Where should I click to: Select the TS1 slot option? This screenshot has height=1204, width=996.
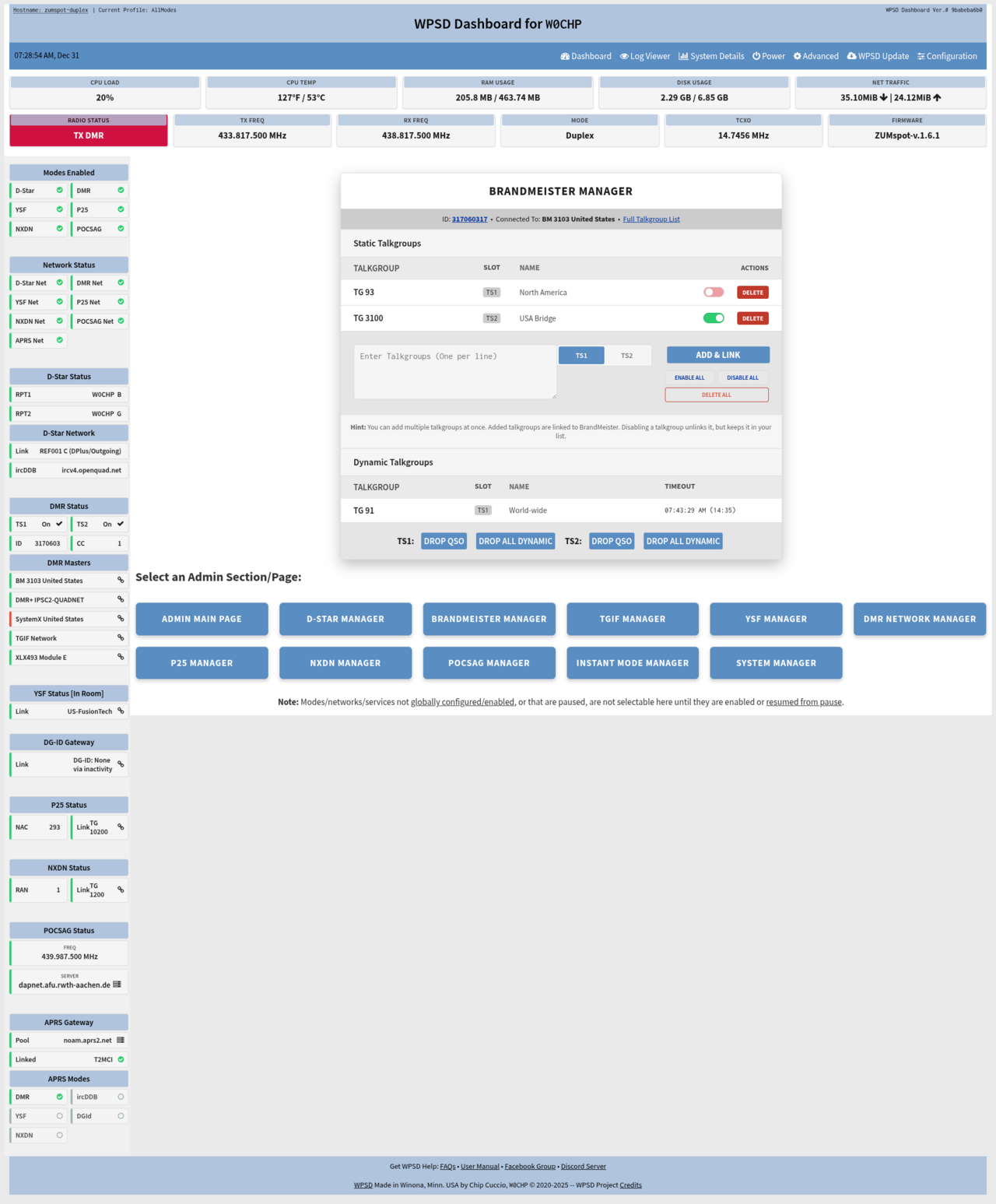581,356
